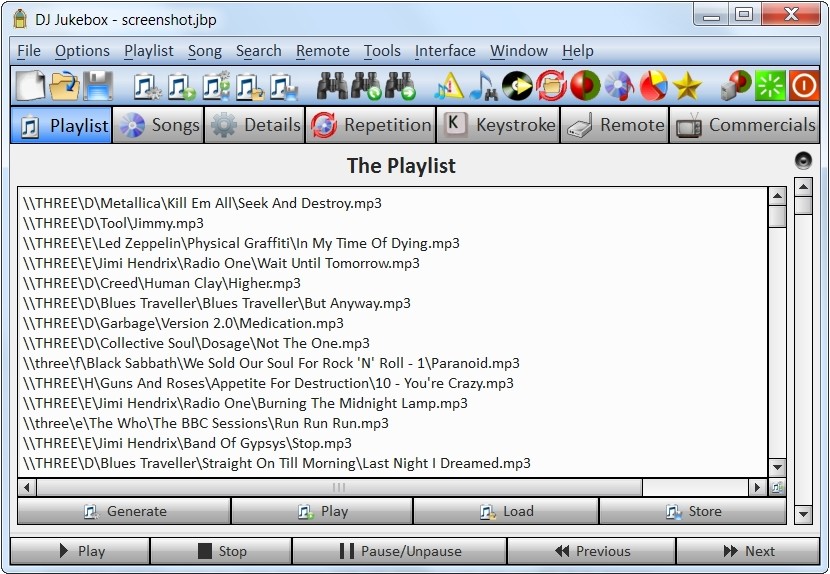
Task: Click the computer with red disc icon
Action: coord(736,86)
